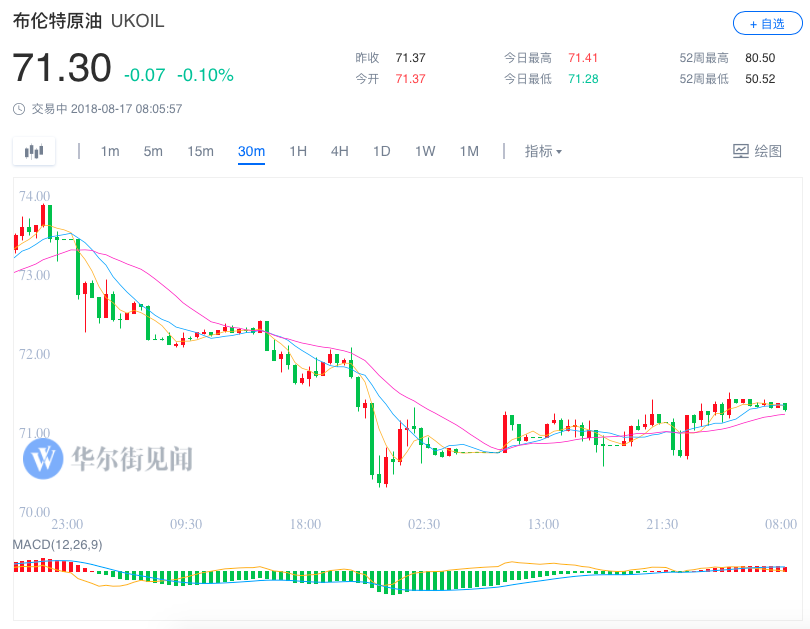Add UKOIL via the +自选 button

click(767, 23)
